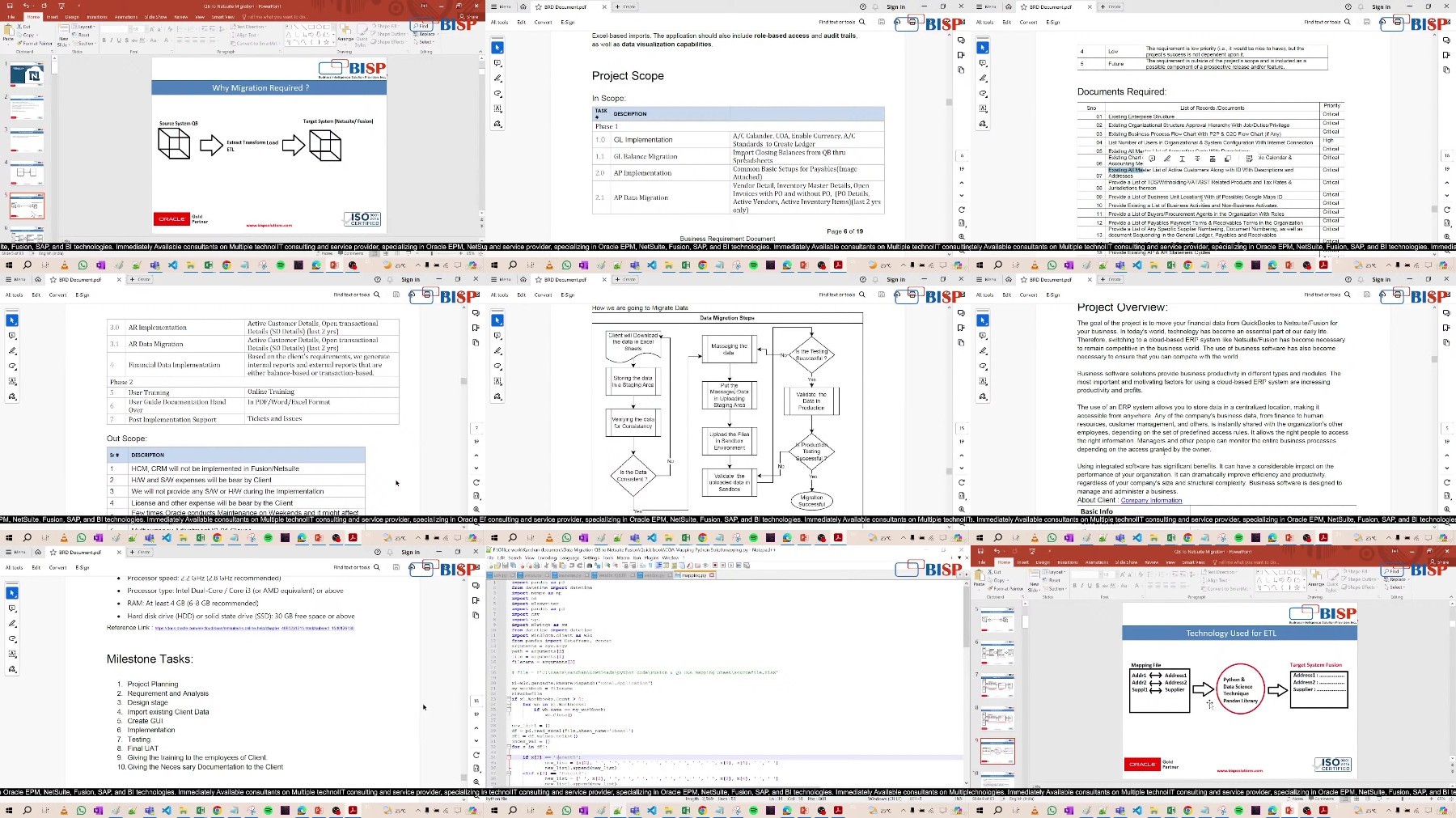This screenshot has width=1456, height=818.
Task: Open the Company Information link in Project Overview
Action: coord(1151,500)
